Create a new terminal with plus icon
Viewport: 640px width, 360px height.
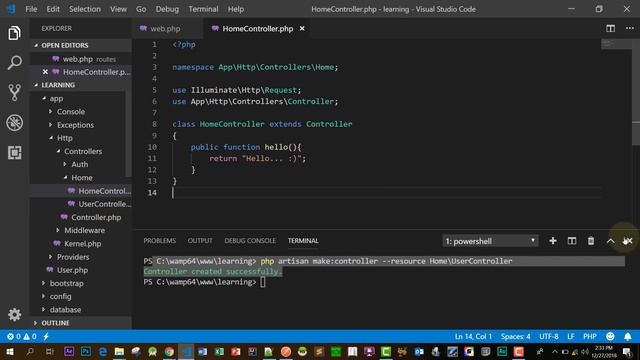coord(553,241)
